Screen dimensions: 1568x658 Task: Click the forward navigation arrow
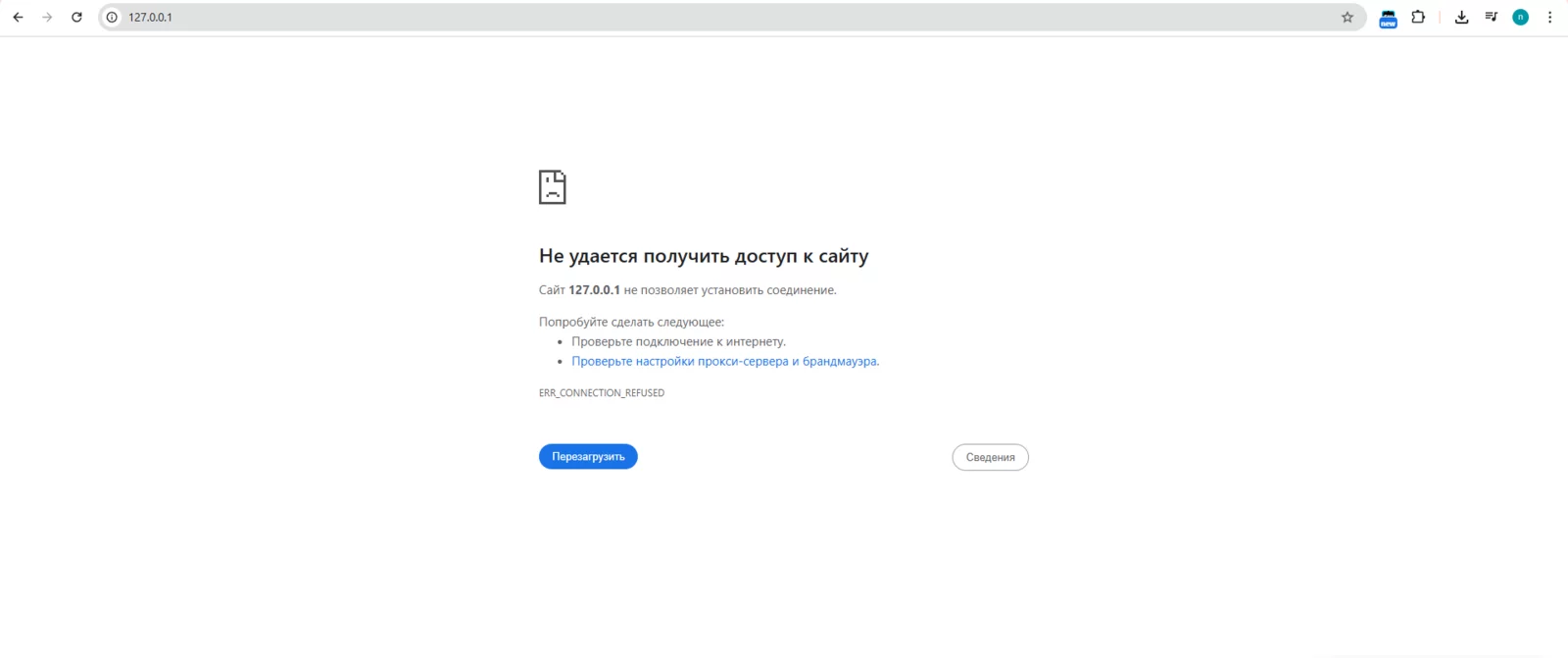click(47, 17)
